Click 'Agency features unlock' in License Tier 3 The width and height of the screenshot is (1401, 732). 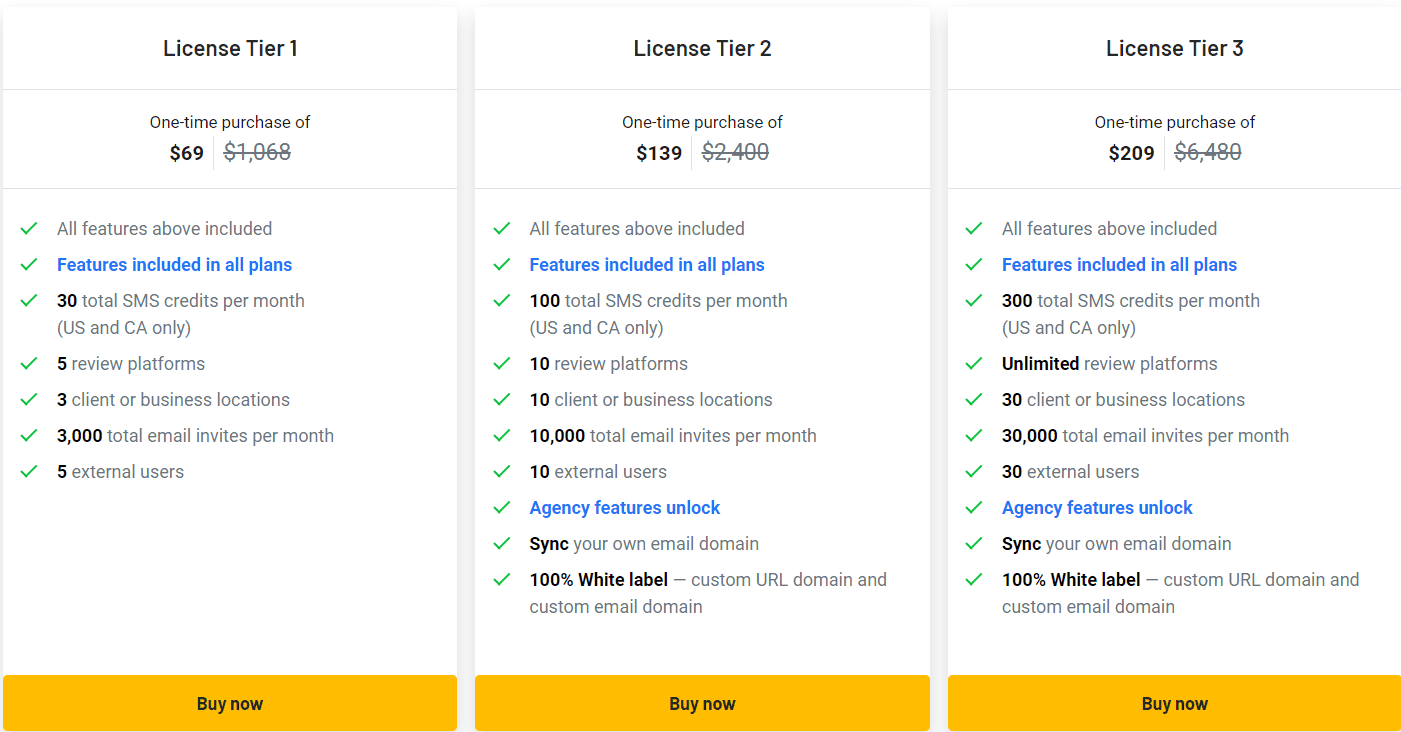click(x=1097, y=507)
